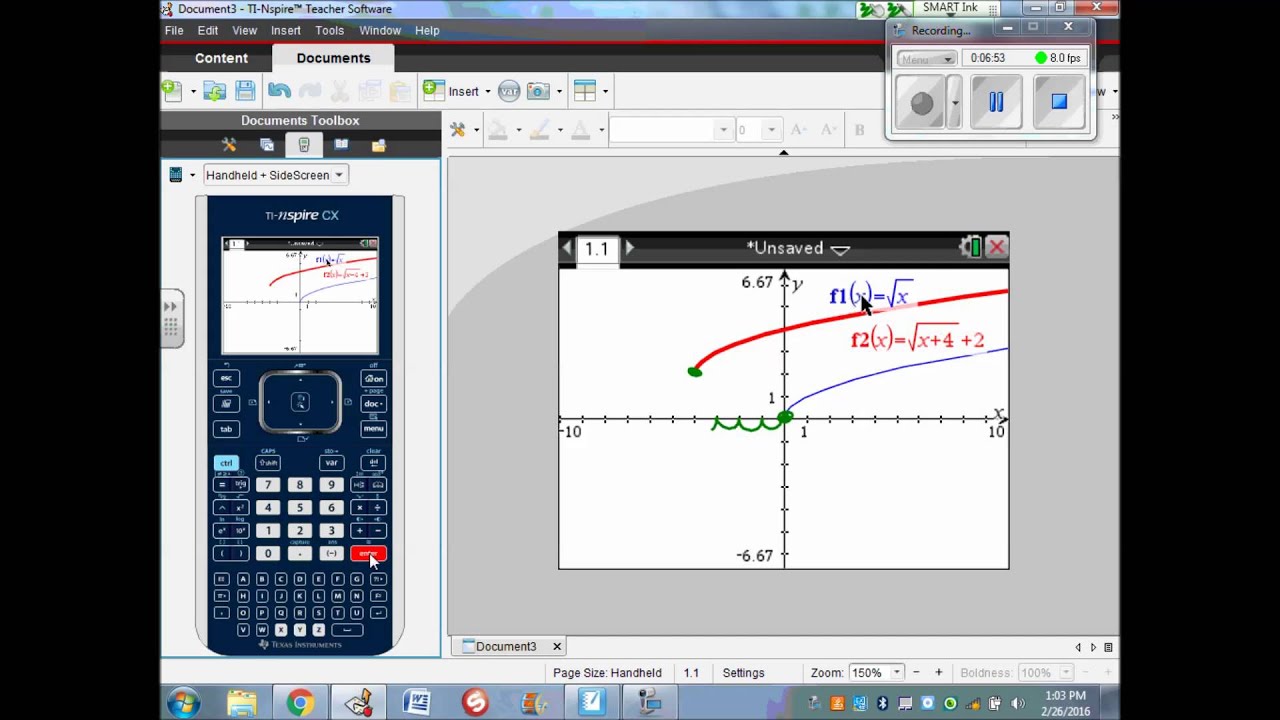Click the emulator shift key

[268, 463]
